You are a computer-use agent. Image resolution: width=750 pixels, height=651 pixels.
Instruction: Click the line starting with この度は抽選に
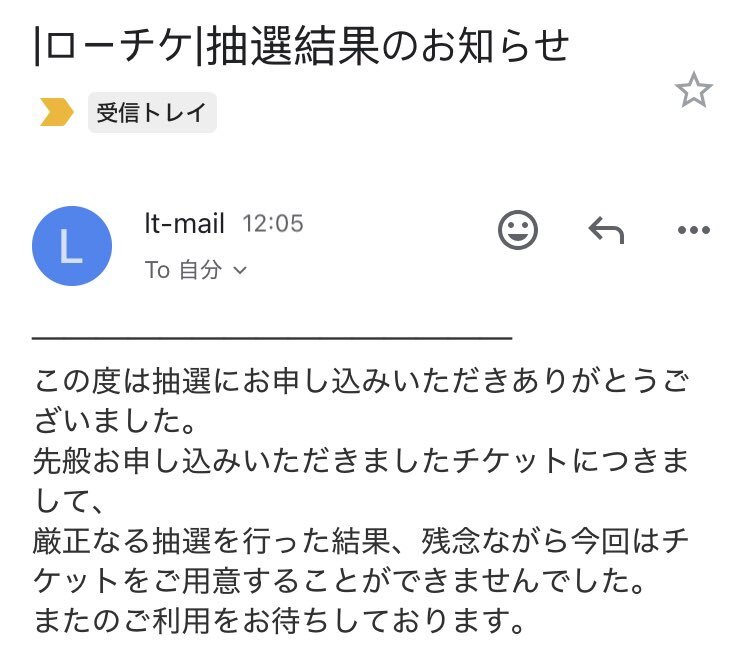coord(362,381)
